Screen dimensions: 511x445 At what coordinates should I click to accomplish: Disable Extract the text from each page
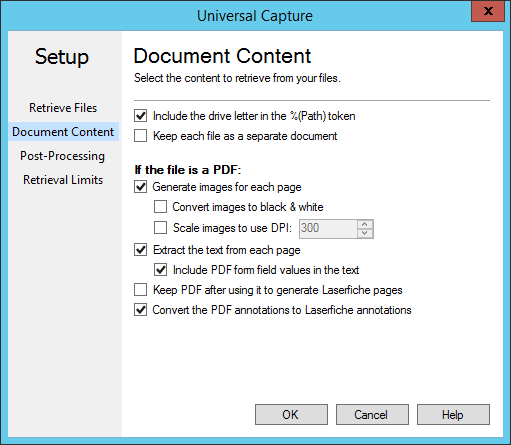(x=141, y=250)
